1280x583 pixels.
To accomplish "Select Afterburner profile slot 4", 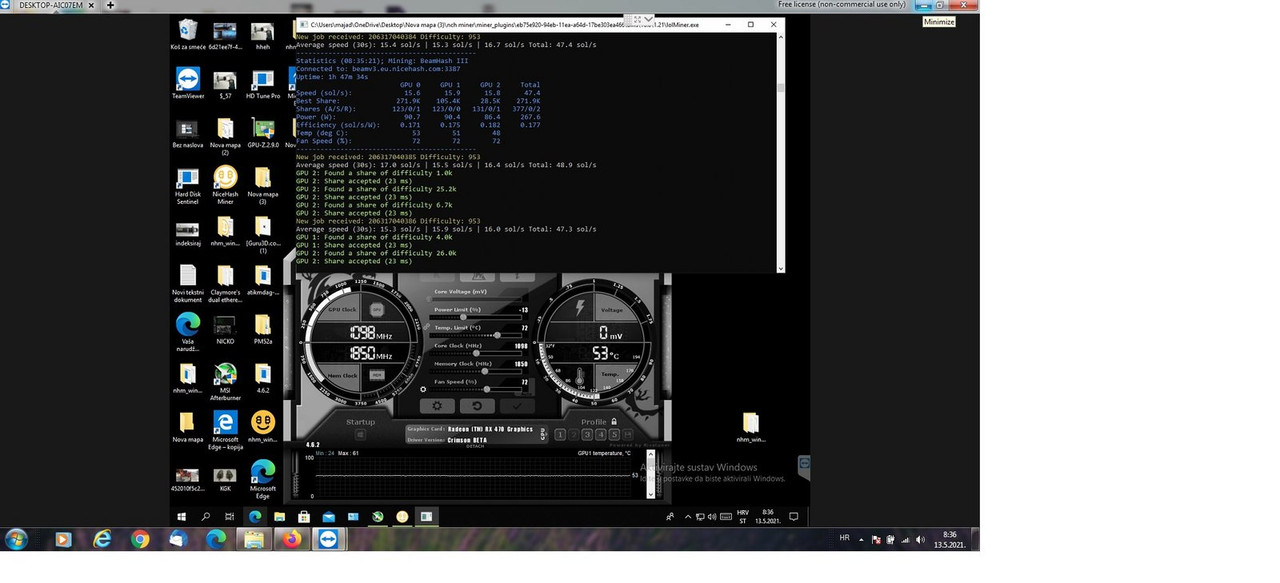I will pos(601,434).
